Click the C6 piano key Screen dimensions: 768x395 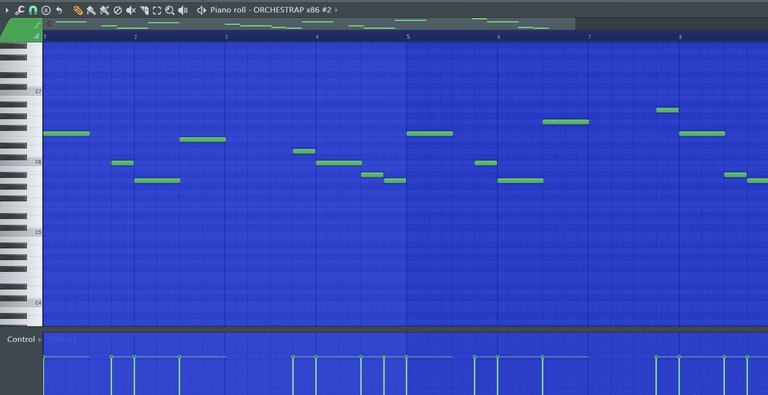pos(21,162)
